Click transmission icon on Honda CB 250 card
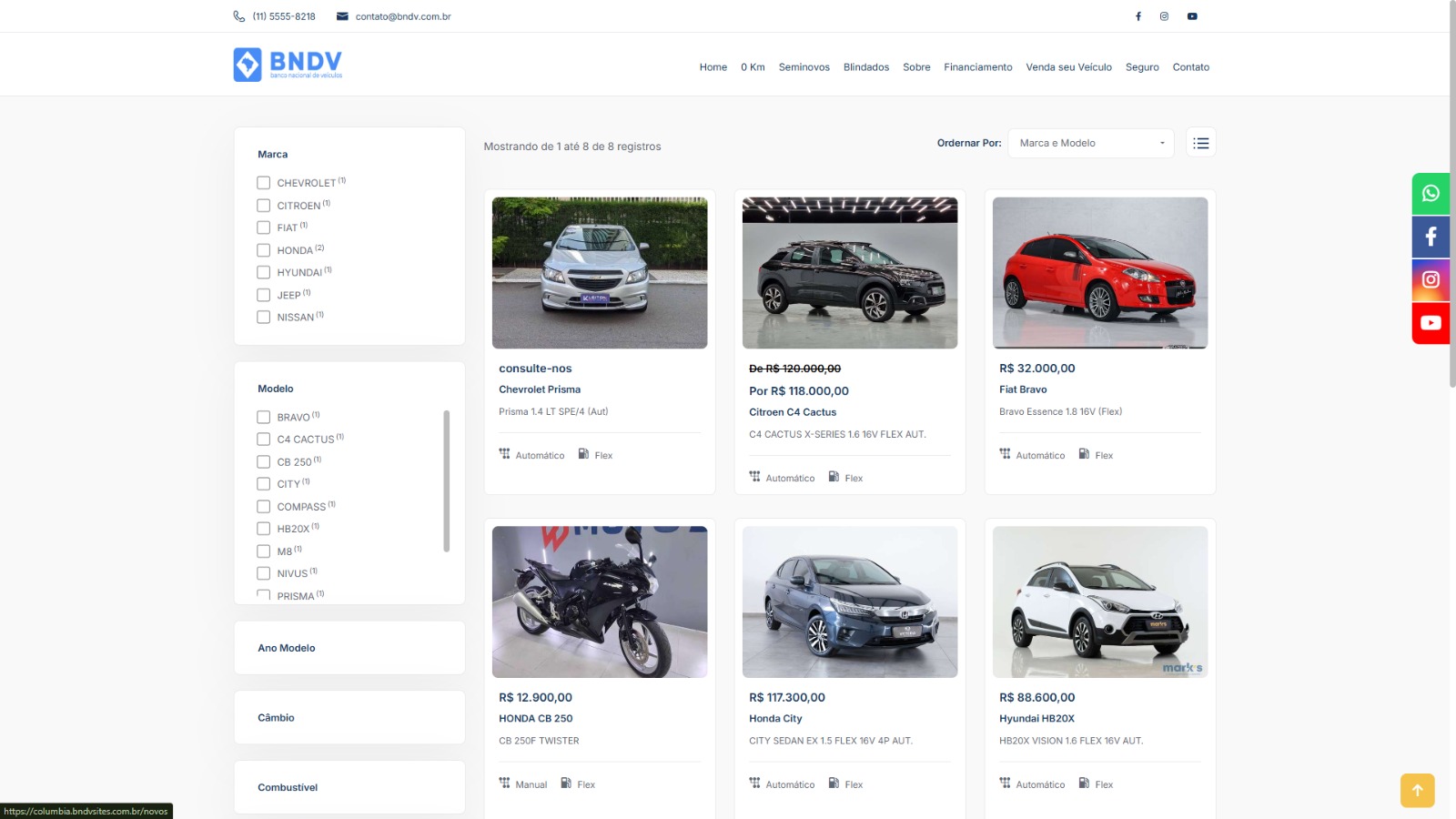Image resolution: width=1456 pixels, height=819 pixels. click(505, 784)
